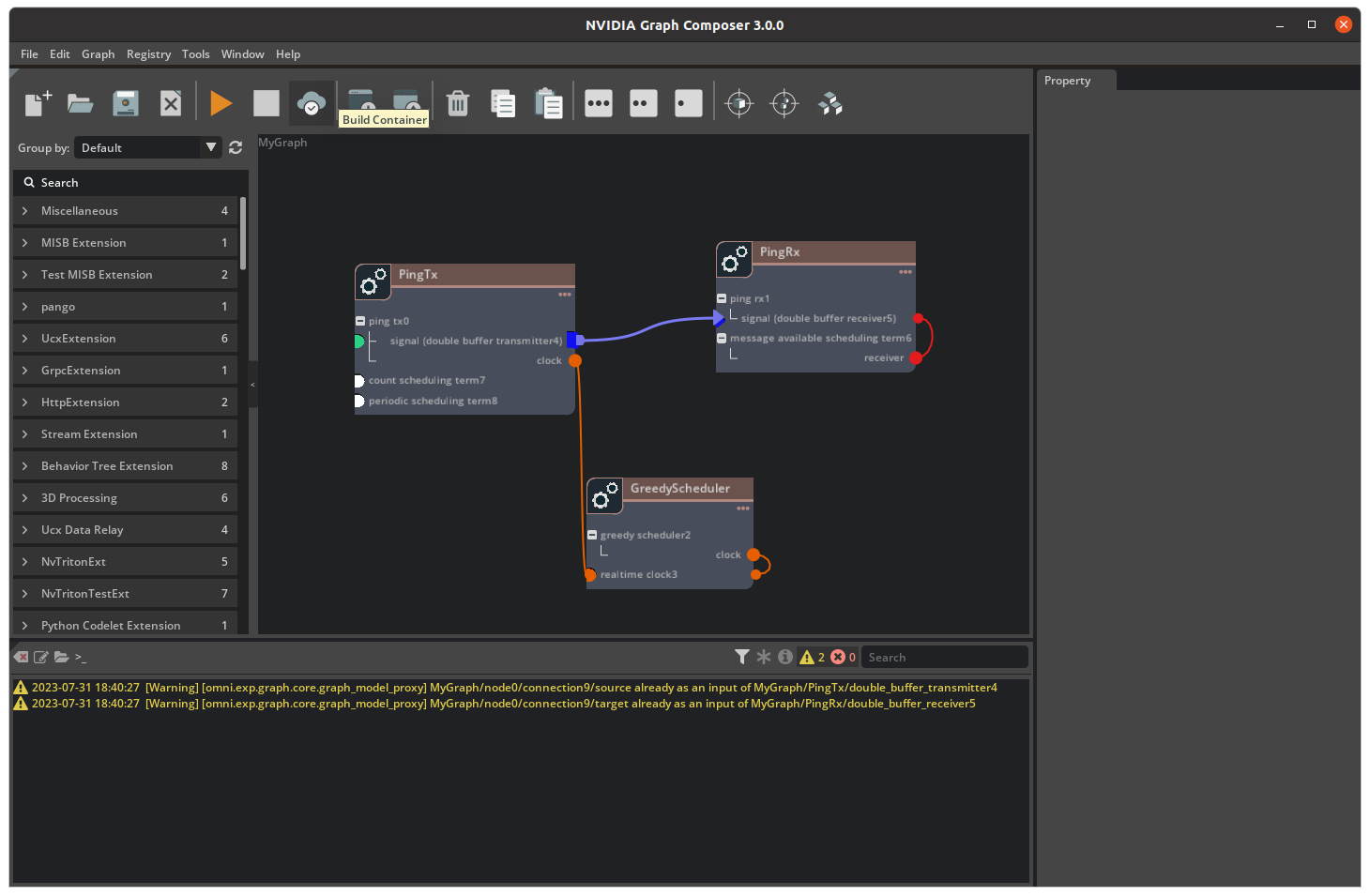The image size is (1370, 896).
Task: Expand the GrpcExtension group
Action: tap(25, 371)
